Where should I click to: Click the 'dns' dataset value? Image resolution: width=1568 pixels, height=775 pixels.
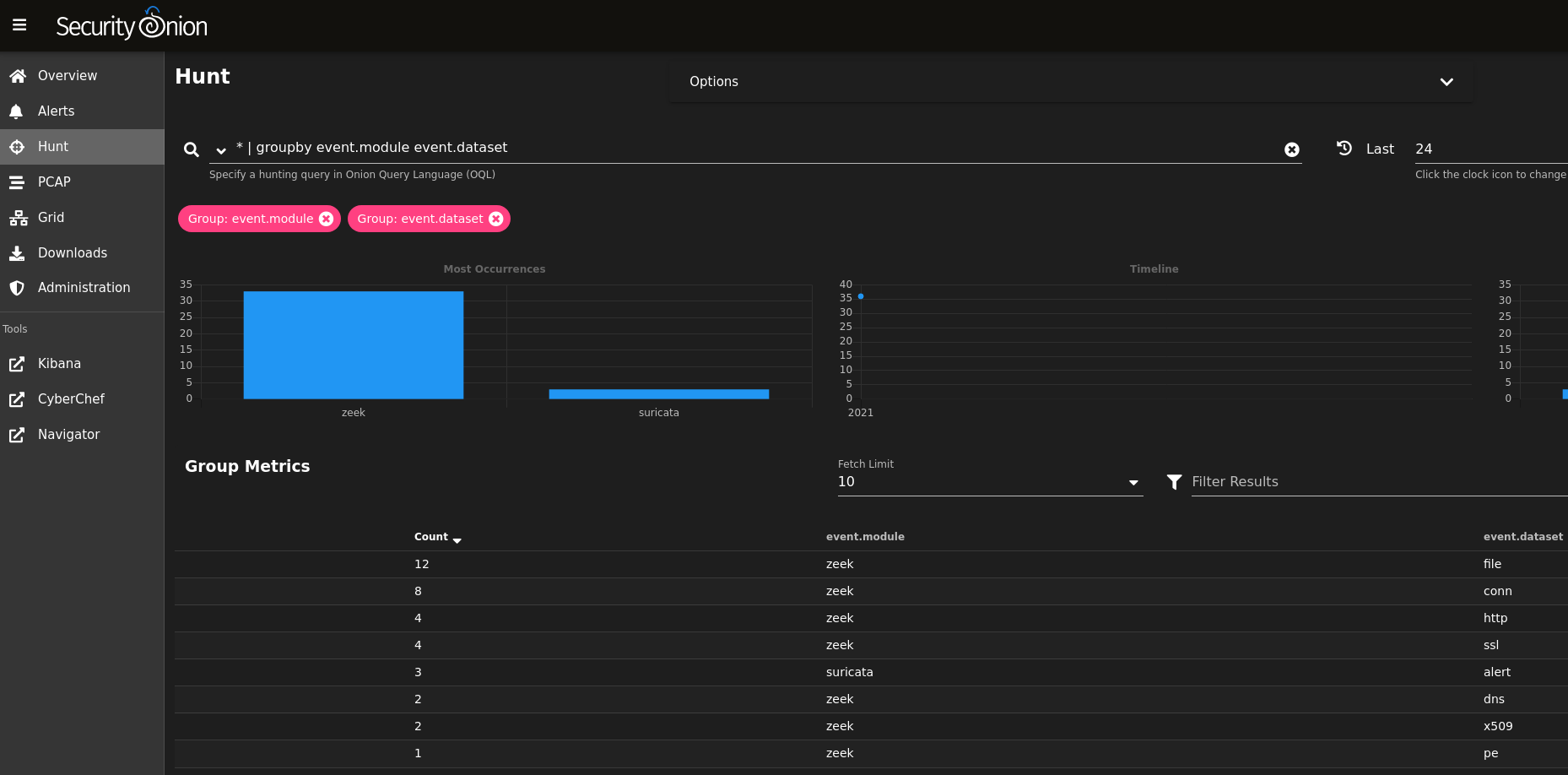pos(1494,699)
